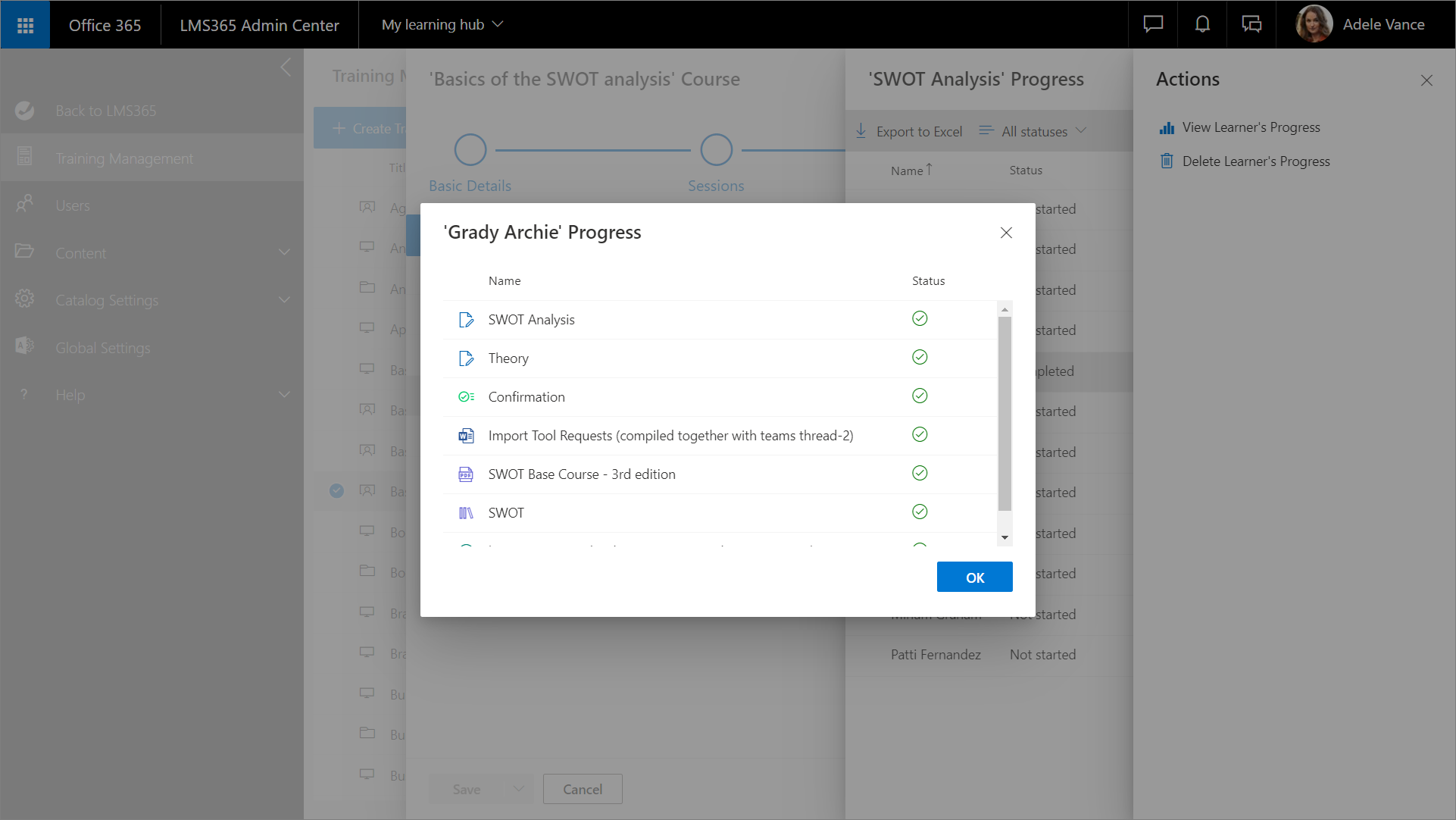Image resolution: width=1456 pixels, height=820 pixels.
Task: Click the Confirmation quiz icon in list
Action: (466, 397)
